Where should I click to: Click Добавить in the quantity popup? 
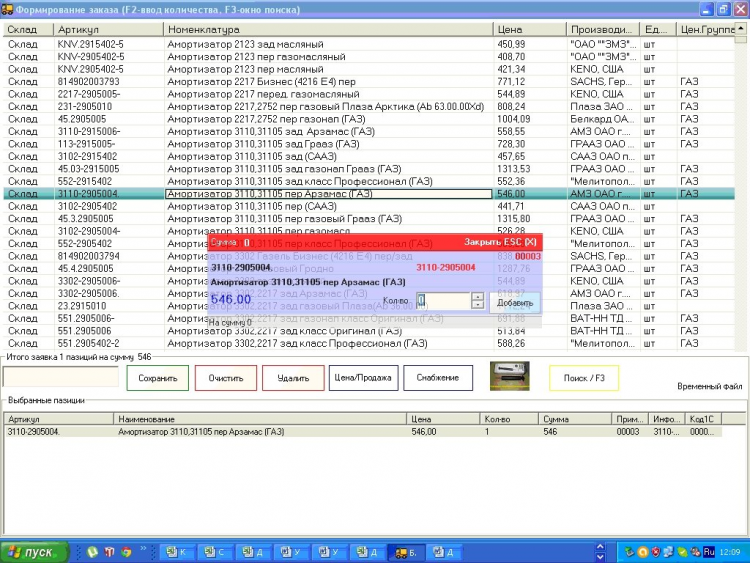tap(515, 303)
